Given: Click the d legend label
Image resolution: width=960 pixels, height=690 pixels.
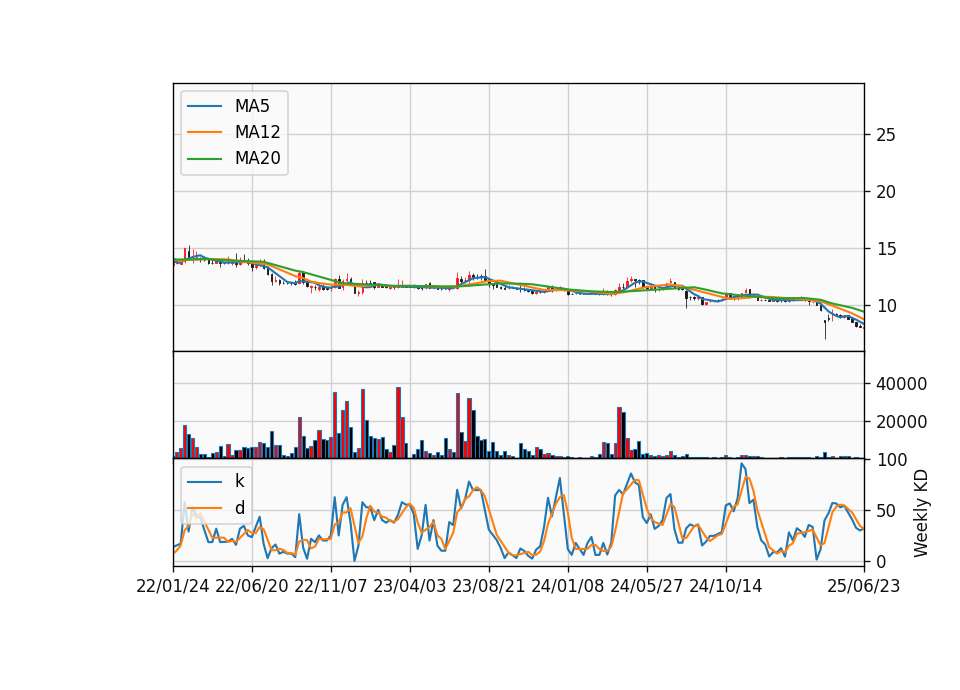Looking at the screenshot, I should coord(240,508).
